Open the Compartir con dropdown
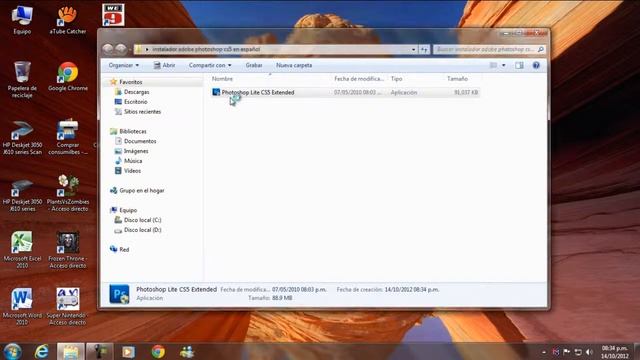Viewport: 640px width, 360px height. [210, 65]
